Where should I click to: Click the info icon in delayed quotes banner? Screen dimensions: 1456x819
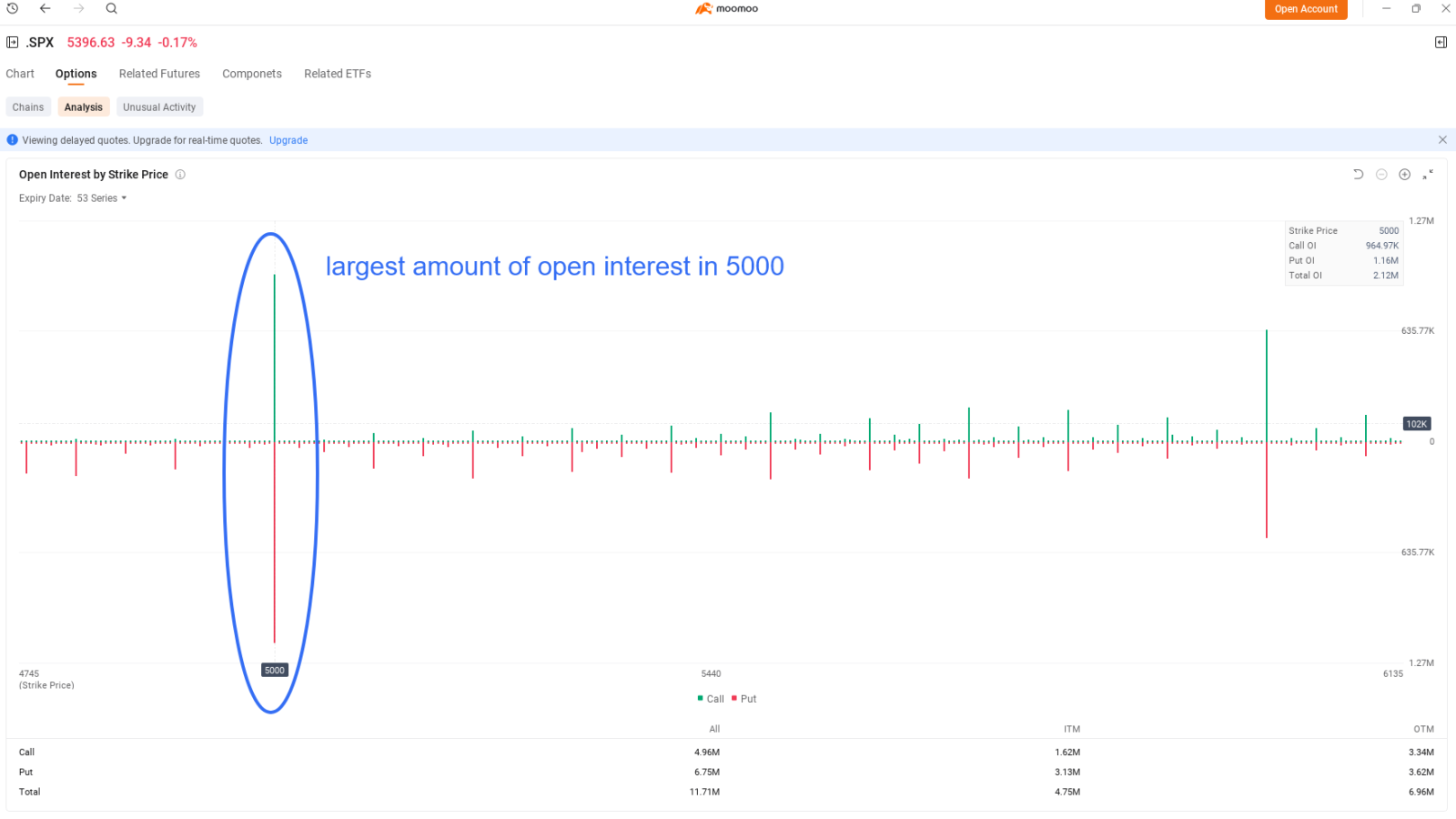[13, 140]
